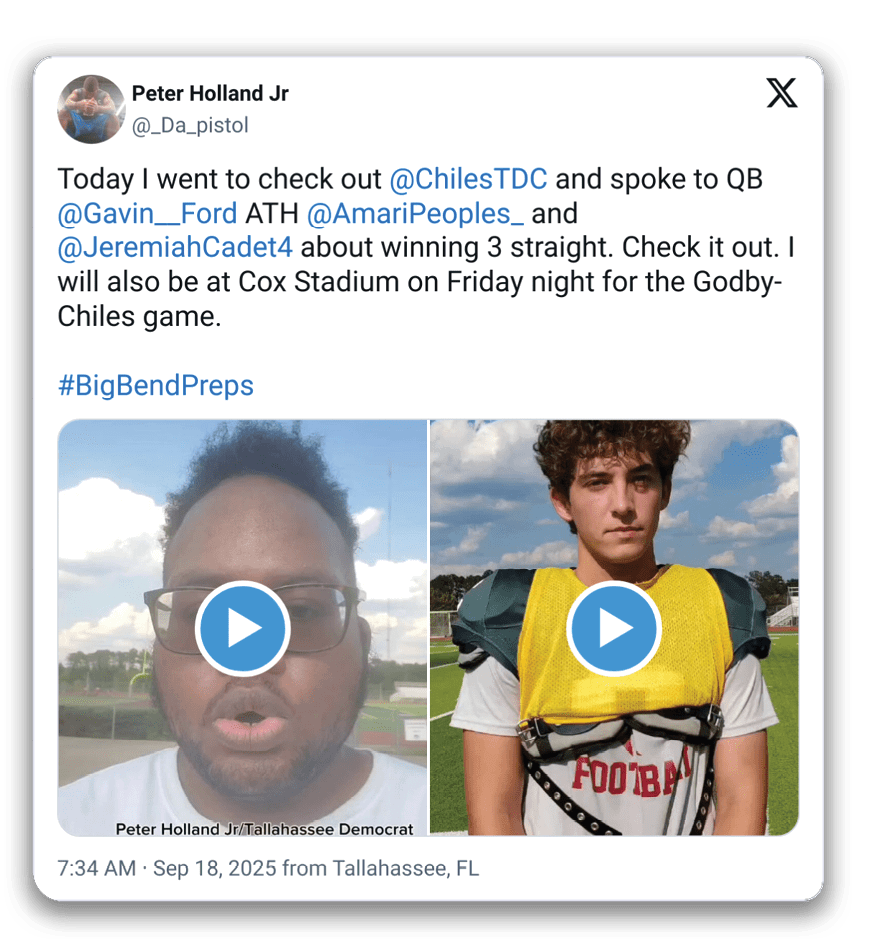Open Peter Holland Jr's profile avatar

point(91,109)
